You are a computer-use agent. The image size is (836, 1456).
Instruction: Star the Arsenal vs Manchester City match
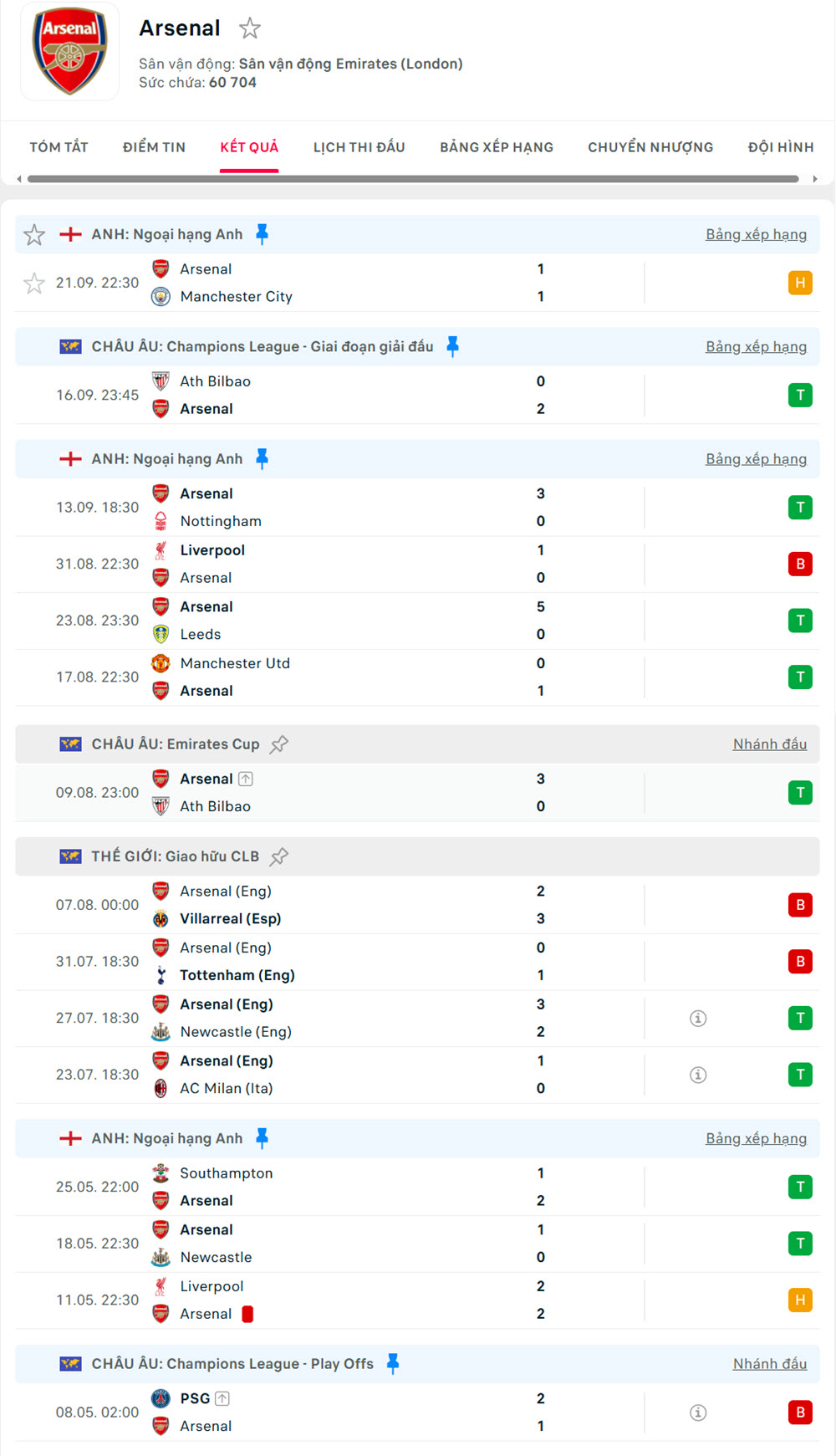pos(34,284)
